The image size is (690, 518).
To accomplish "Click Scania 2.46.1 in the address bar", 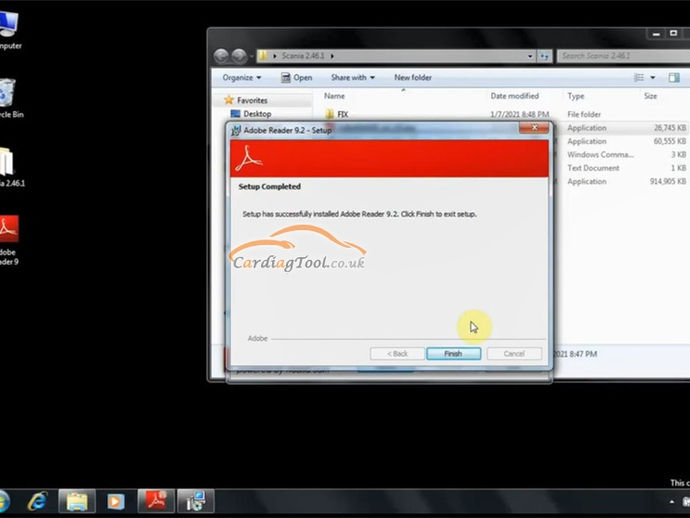I will click(303, 56).
